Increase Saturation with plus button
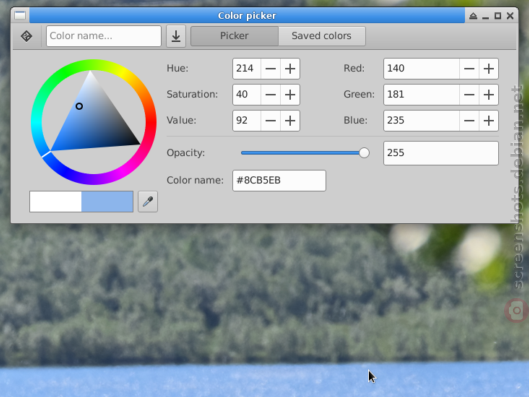The height and width of the screenshot is (397, 529). click(290, 95)
